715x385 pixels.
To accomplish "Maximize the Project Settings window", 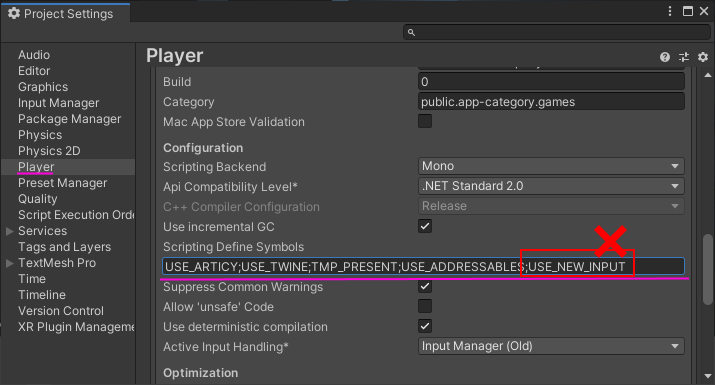I will 688,11.
